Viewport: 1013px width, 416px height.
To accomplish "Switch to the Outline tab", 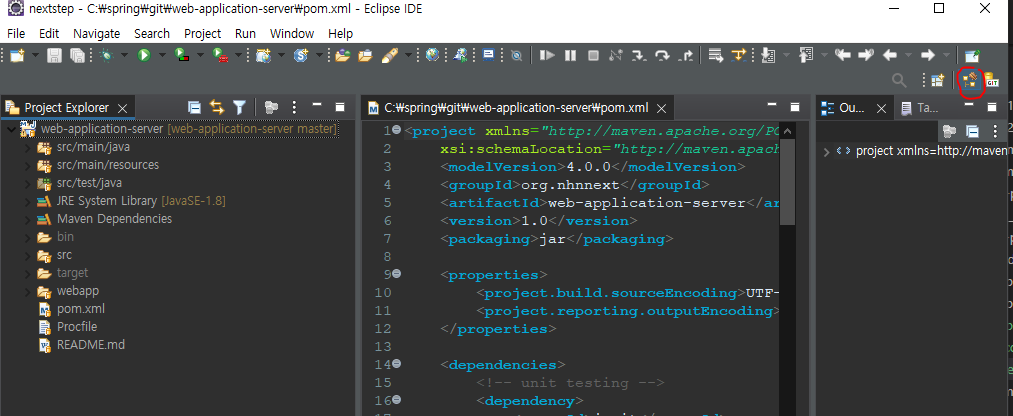I will [852, 108].
